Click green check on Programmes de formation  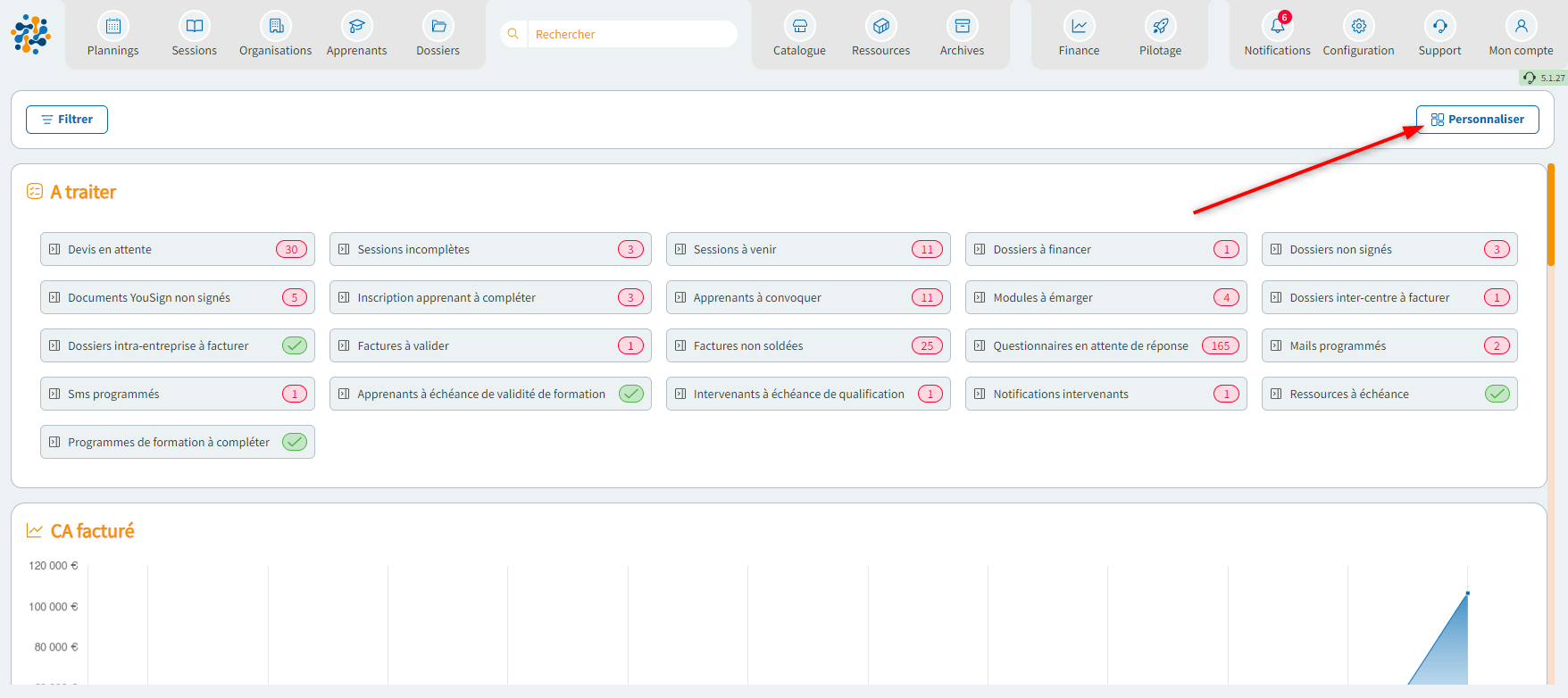point(295,442)
